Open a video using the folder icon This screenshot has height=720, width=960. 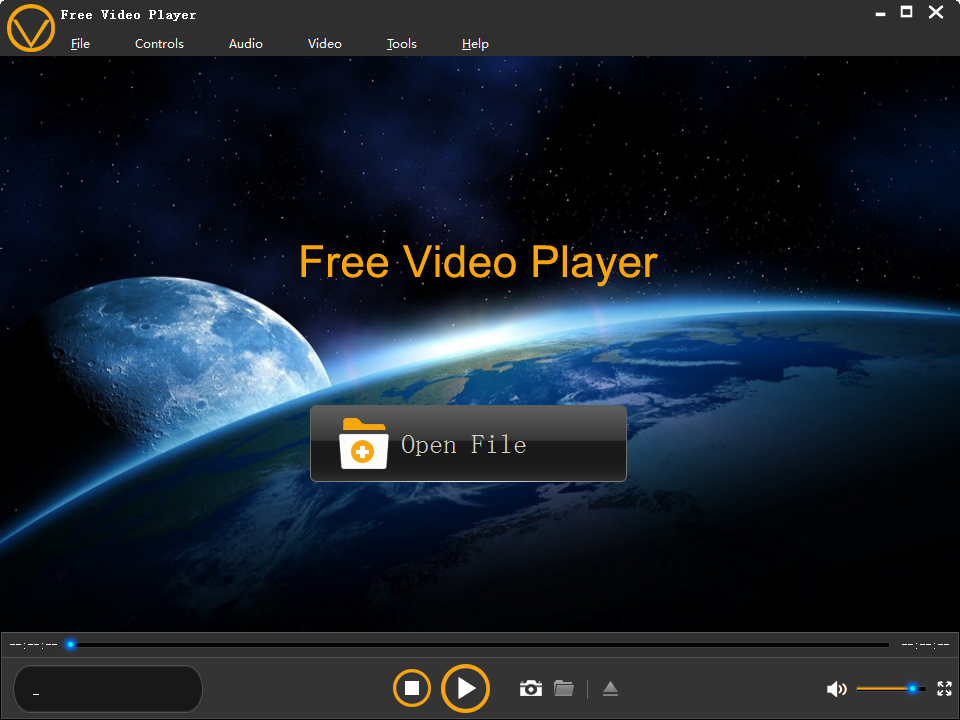point(563,688)
